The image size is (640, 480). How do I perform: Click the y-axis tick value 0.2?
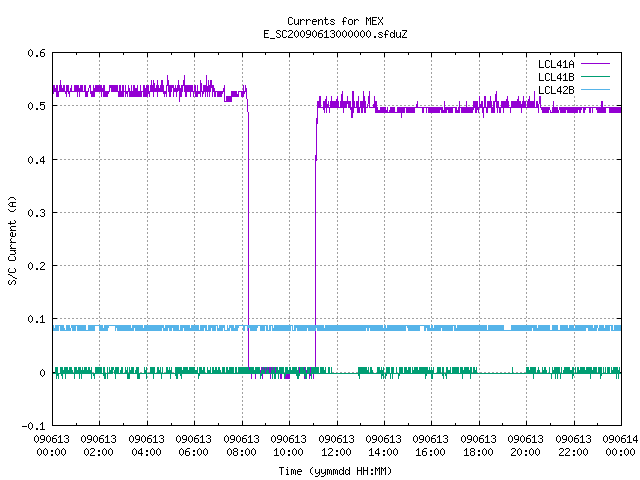36,266
